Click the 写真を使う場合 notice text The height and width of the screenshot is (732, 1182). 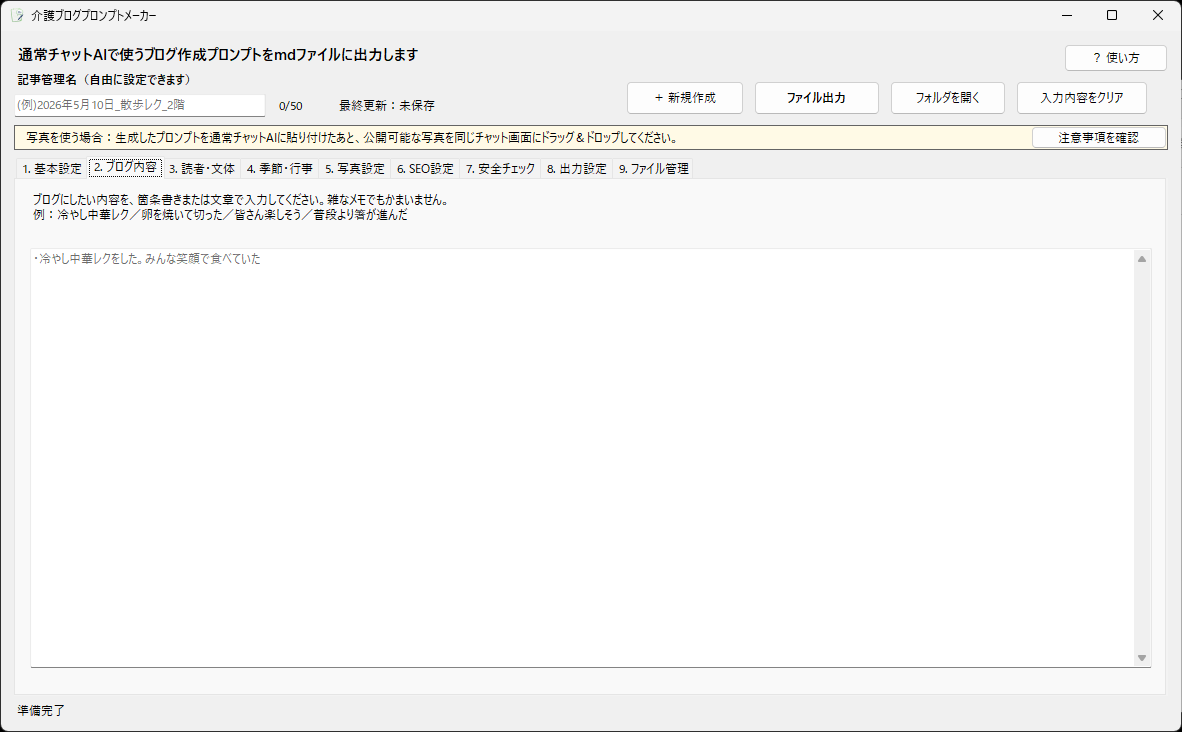(351, 138)
